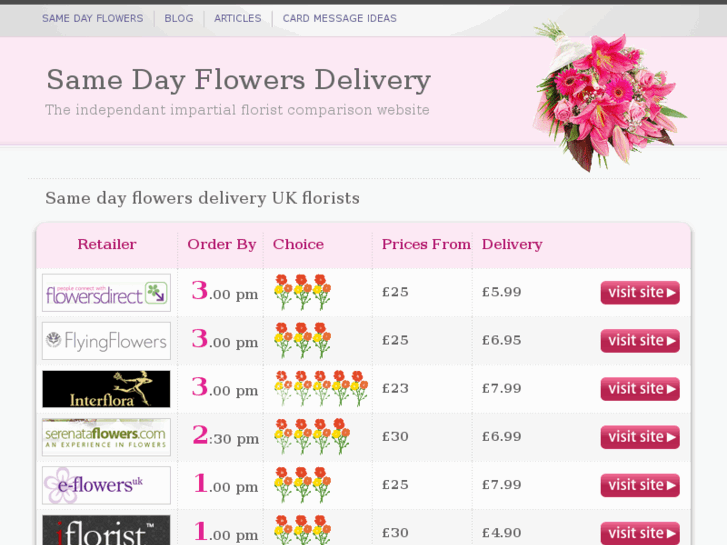Click the 2:30 pm order-by time
Viewport: 727px width, 545px height.
pyautogui.click(x=225, y=435)
